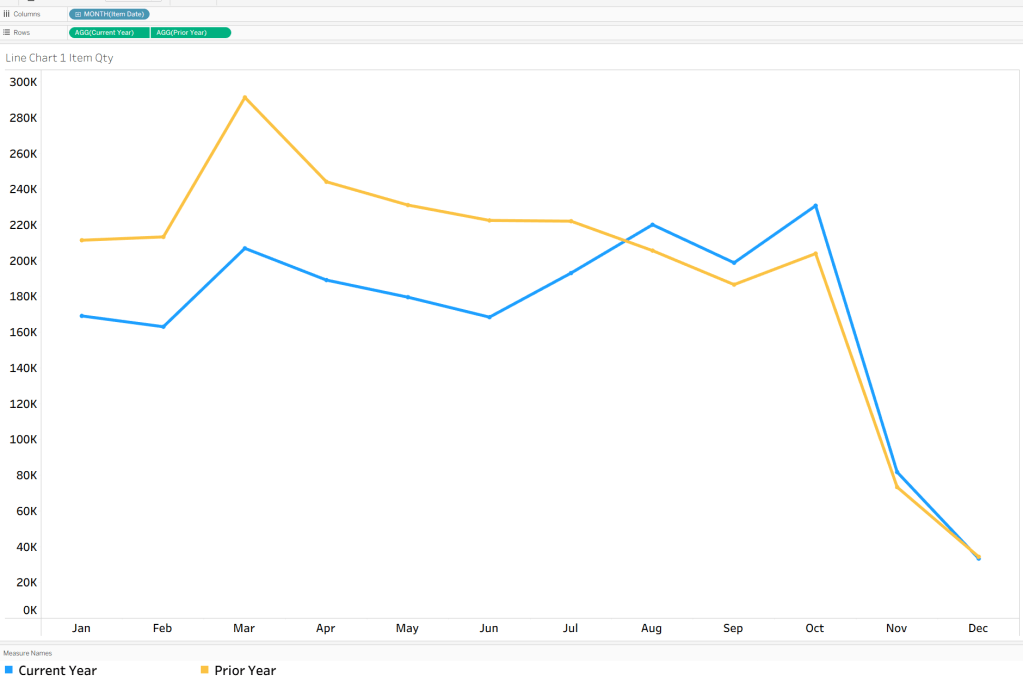This screenshot has width=1023, height=681.
Task: Select the Jan label on the month axis
Action: point(81,628)
